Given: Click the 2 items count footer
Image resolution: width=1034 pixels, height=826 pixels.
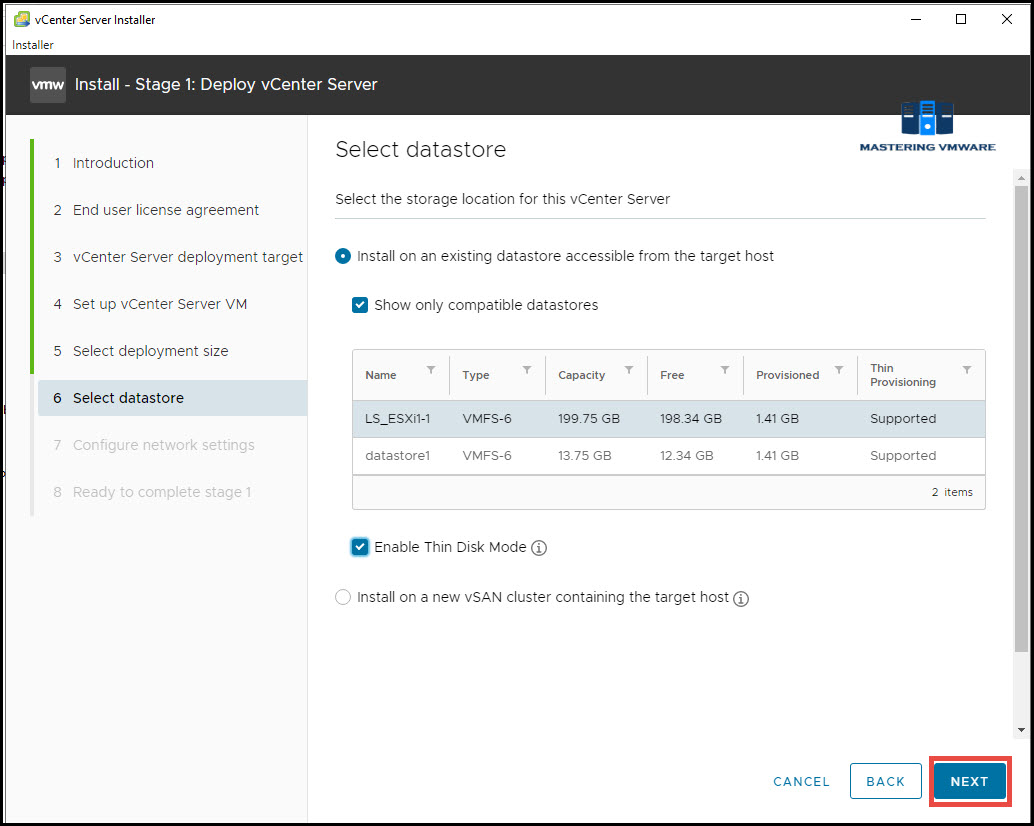Looking at the screenshot, I should [952, 492].
